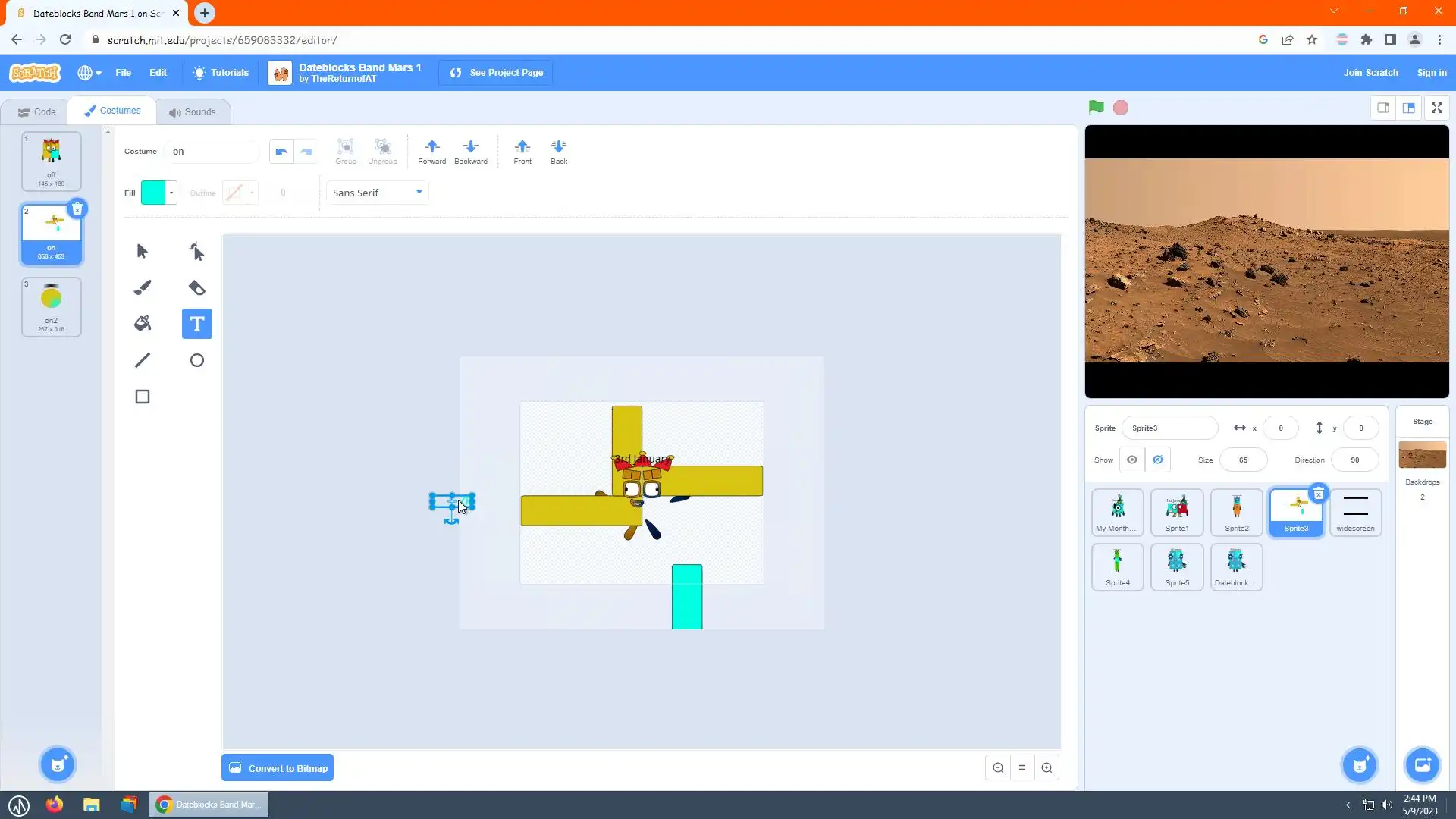Select the Eraser tool
The image size is (1456, 819).
pos(196,287)
